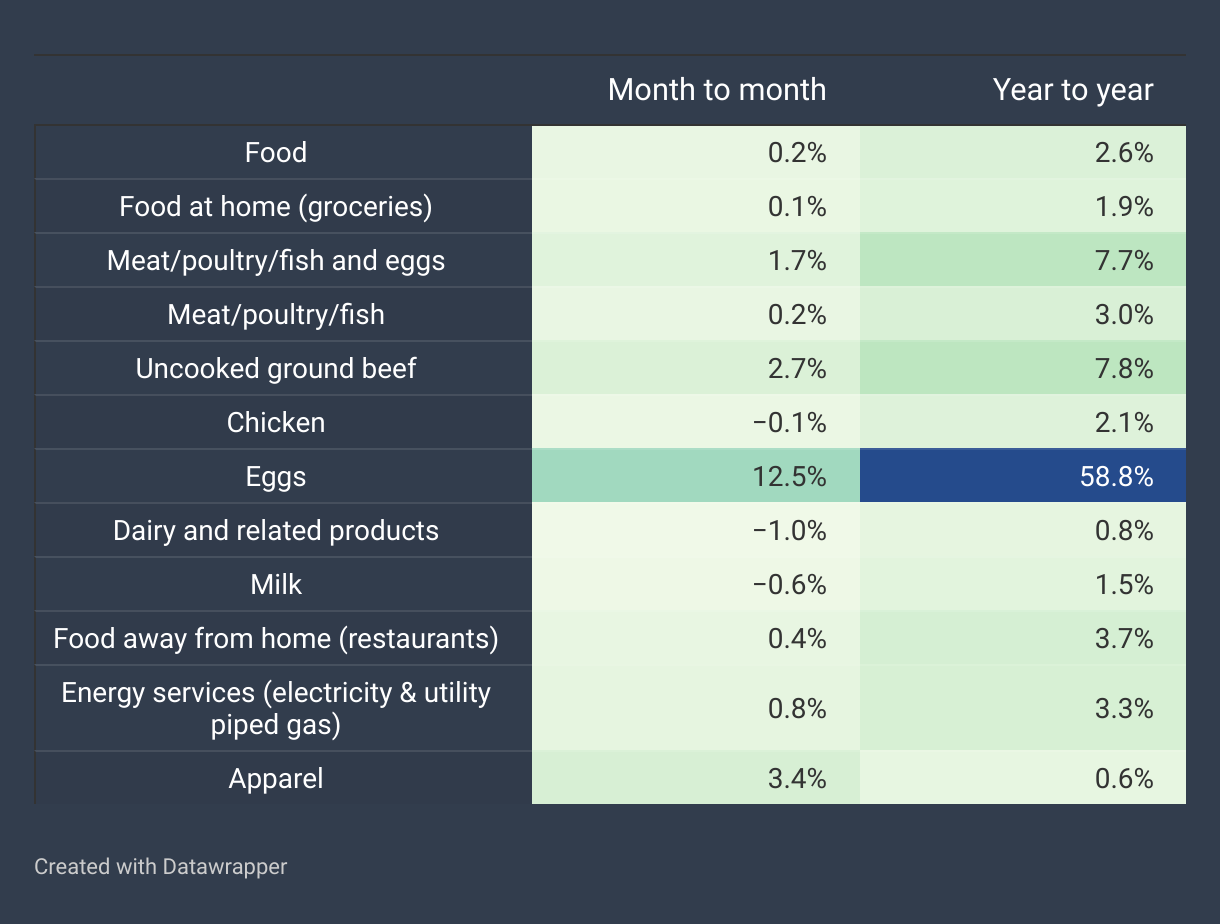Click the 3.4% Apparel month-to-month cell
Image resolution: width=1220 pixels, height=924 pixels.
[x=696, y=778]
